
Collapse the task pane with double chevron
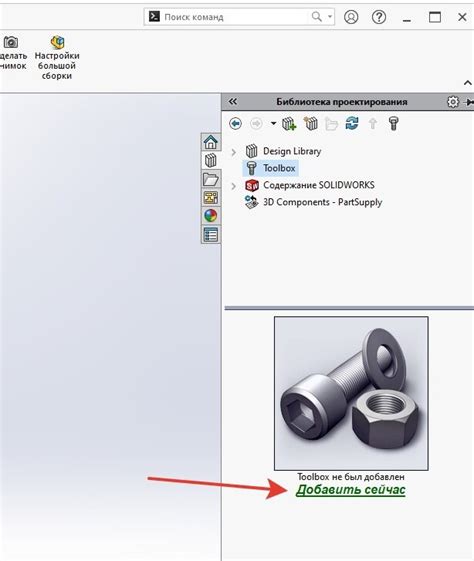(x=233, y=102)
